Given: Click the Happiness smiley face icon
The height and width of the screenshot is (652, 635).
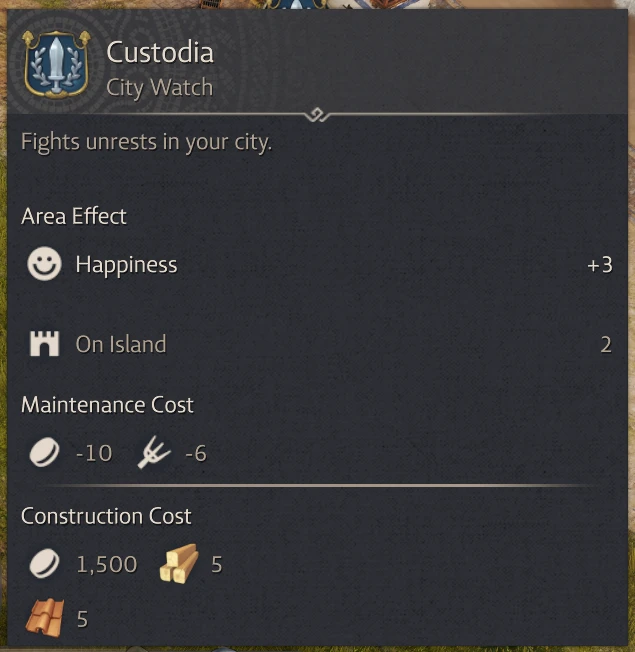Looking at the screenshot, I should [x=43, y=265].
